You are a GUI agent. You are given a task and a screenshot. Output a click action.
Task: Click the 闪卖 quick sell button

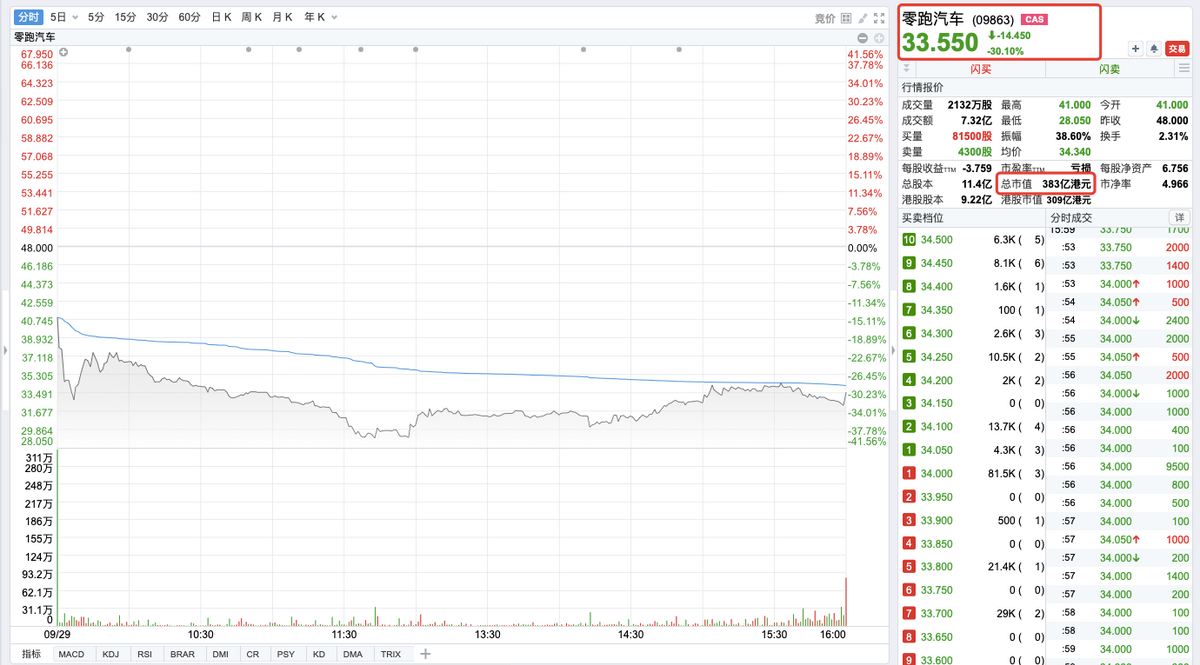1110,69
